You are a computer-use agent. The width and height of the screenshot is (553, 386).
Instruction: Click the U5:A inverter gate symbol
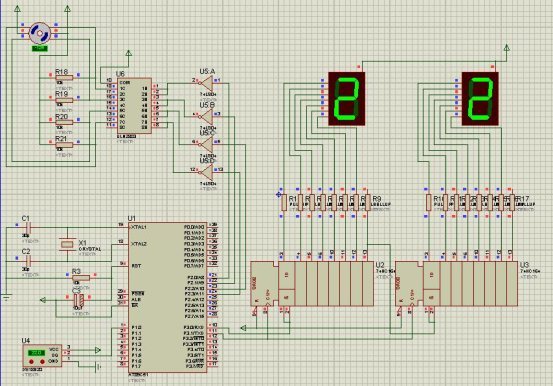click(206, 83)
